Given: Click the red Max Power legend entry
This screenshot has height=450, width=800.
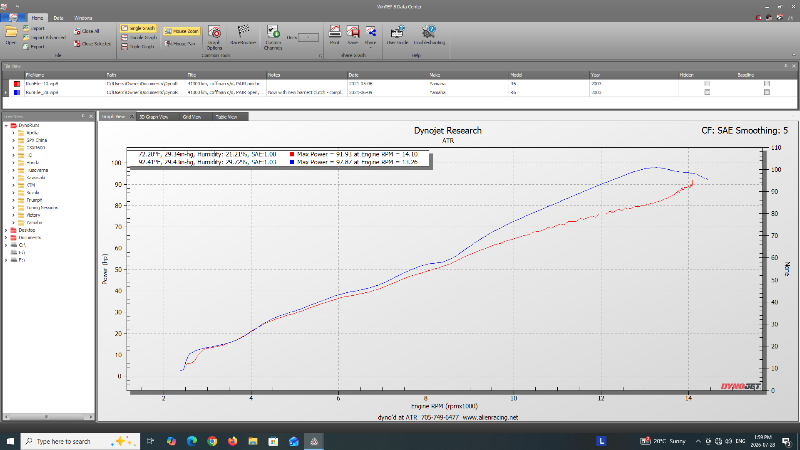Looking at the screenshot, I should pos(354,154).
